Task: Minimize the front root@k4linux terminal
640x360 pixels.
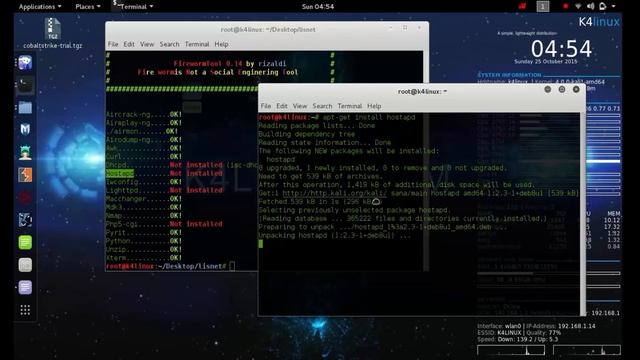Action: [x=548, y=89]
